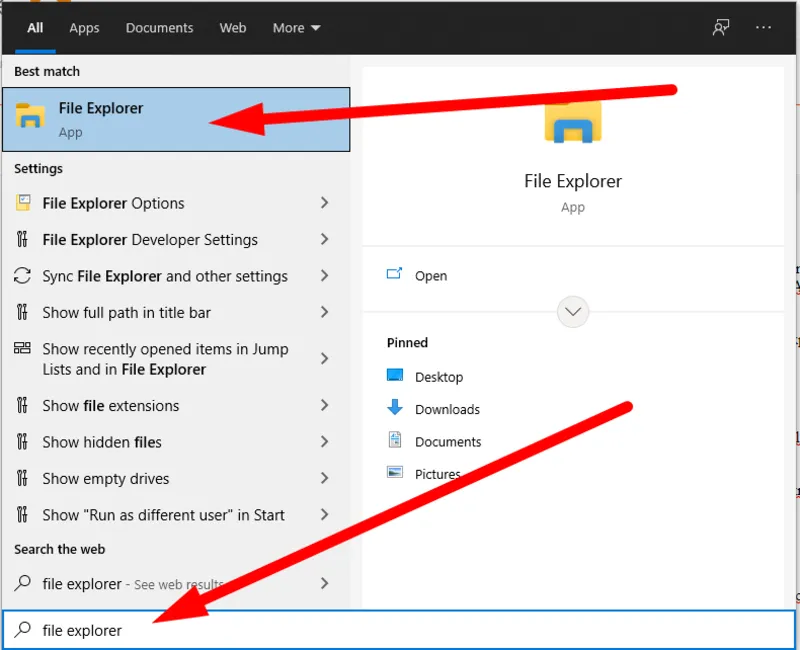Screen dimensions: 800x650
Task: Click the Show hidden files settings icon
Action: (x=22, y=441)
